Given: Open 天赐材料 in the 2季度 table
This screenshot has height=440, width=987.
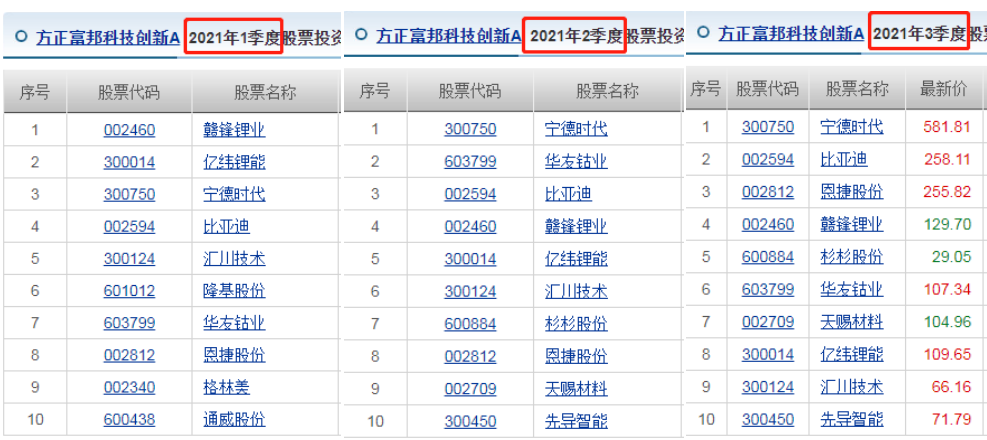Looking at the screenshot, I should 576,389.
